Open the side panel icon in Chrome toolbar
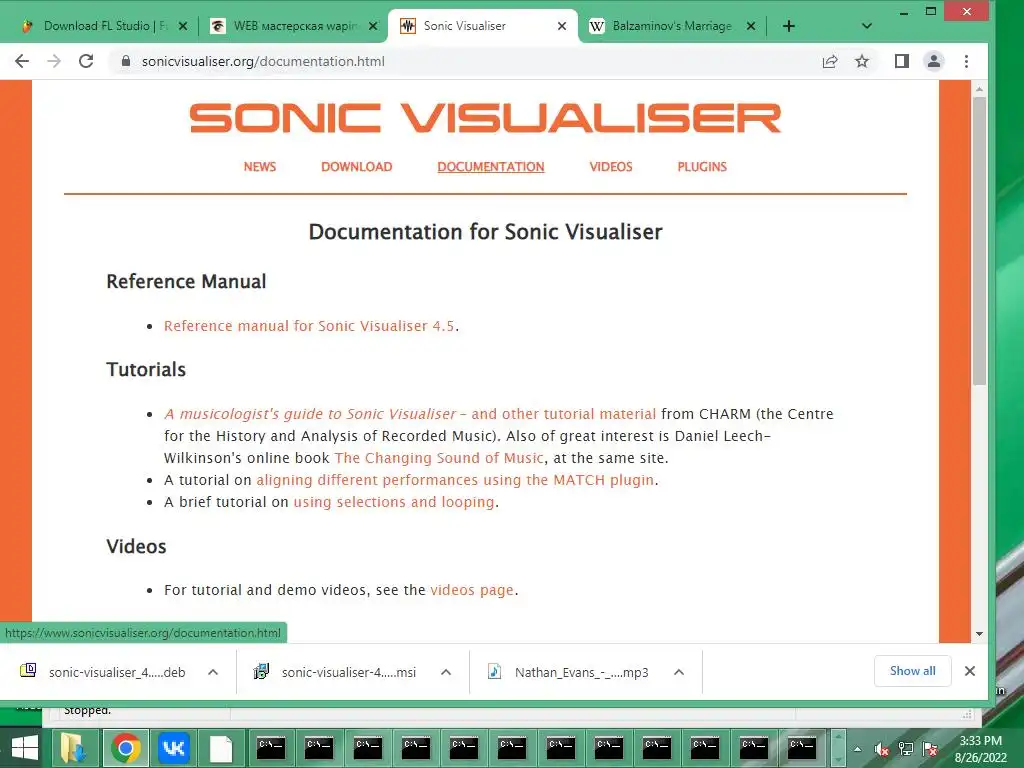1024x768 pixels. click(x=902, y=61)
